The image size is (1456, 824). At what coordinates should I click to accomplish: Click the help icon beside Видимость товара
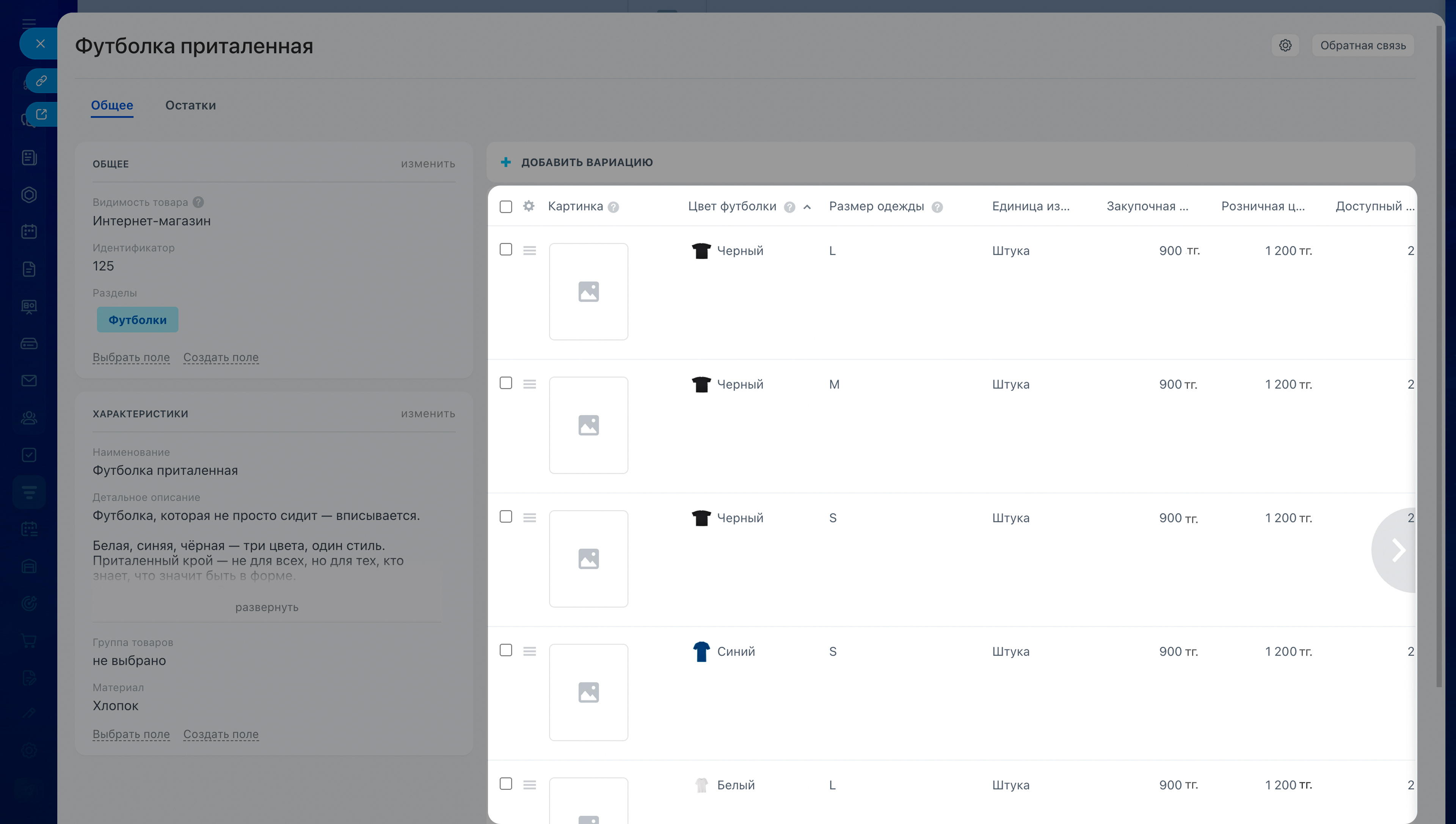tap(198, 202)
